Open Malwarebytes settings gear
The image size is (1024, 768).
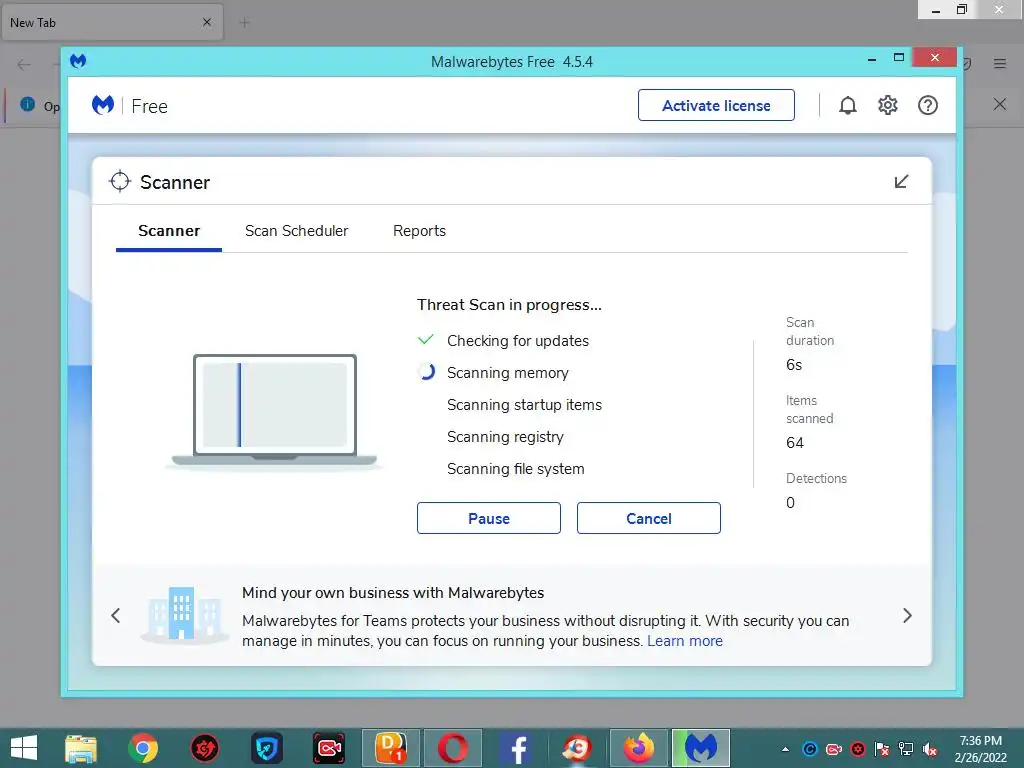[888, 105]
